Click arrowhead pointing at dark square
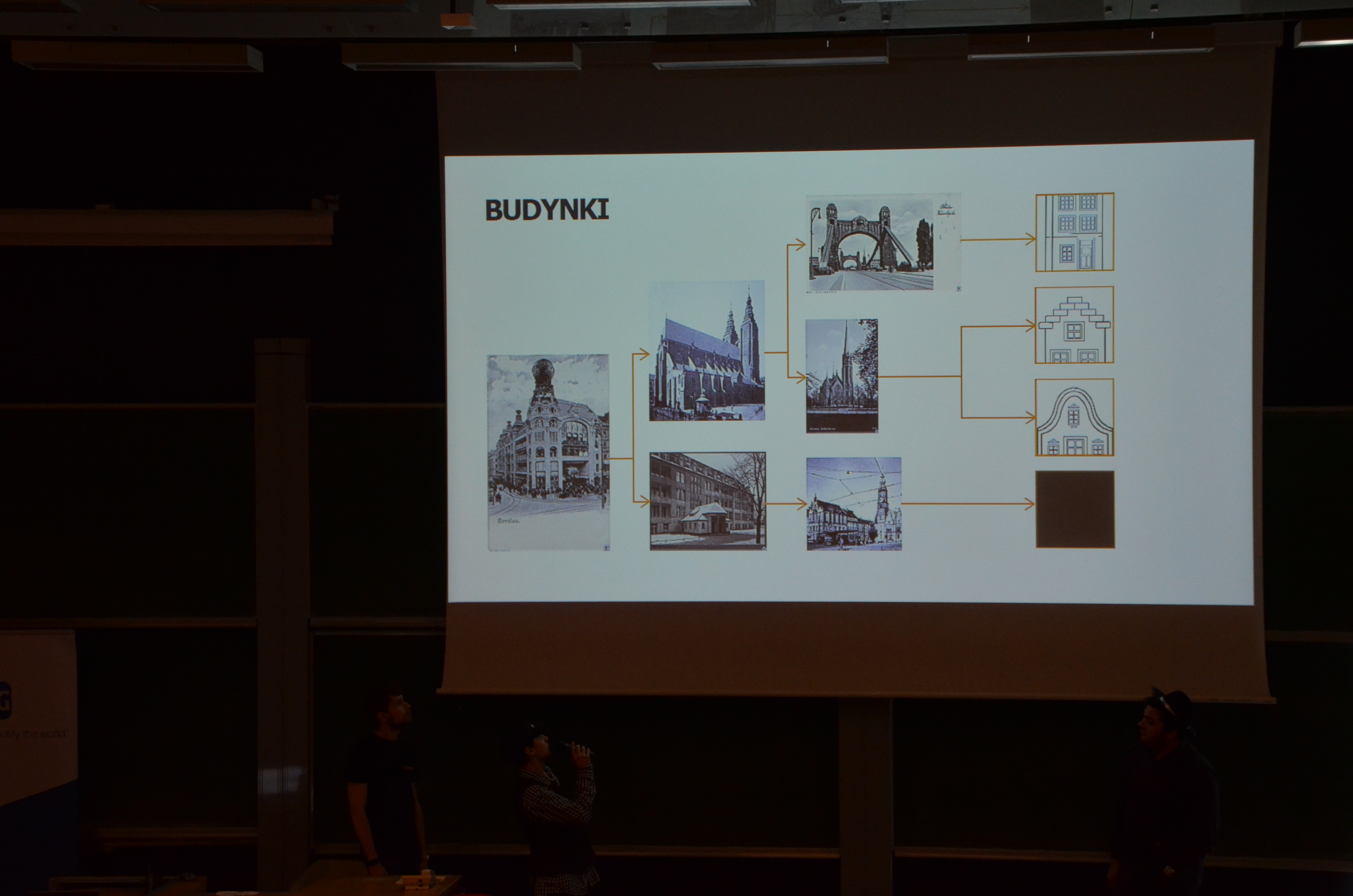Image resolution: width=1353 pixels, height=896 pixels. click(x=1029, y=504)
